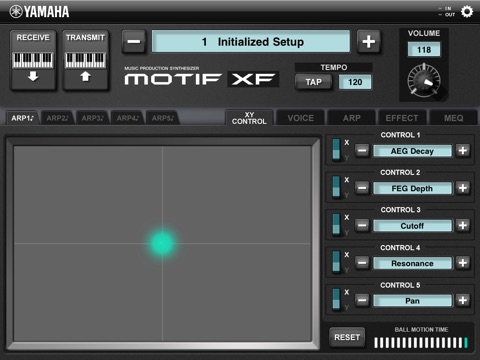Click Control 4 plus button
The image size is (480, 360).
[x=463, y=263]
